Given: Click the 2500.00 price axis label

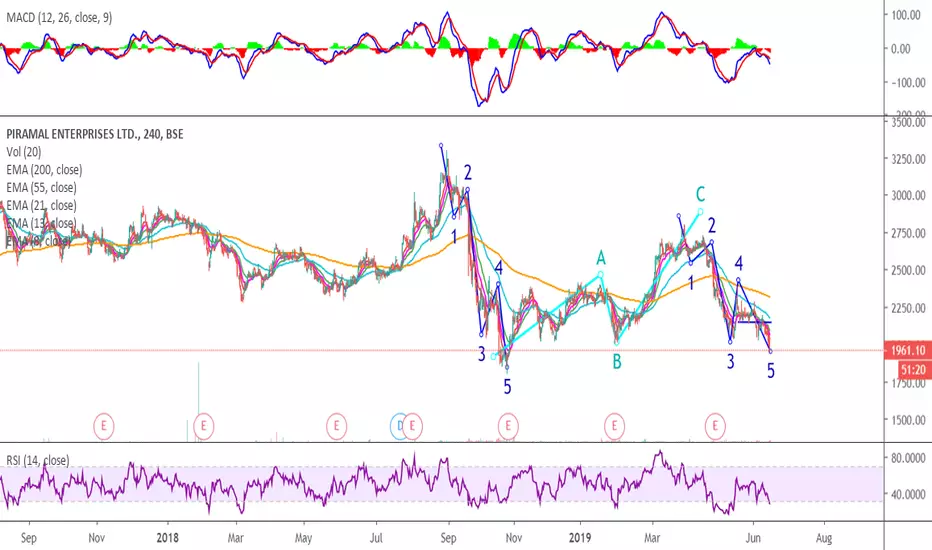Looking at the screenshot, I should click(908, 270).
